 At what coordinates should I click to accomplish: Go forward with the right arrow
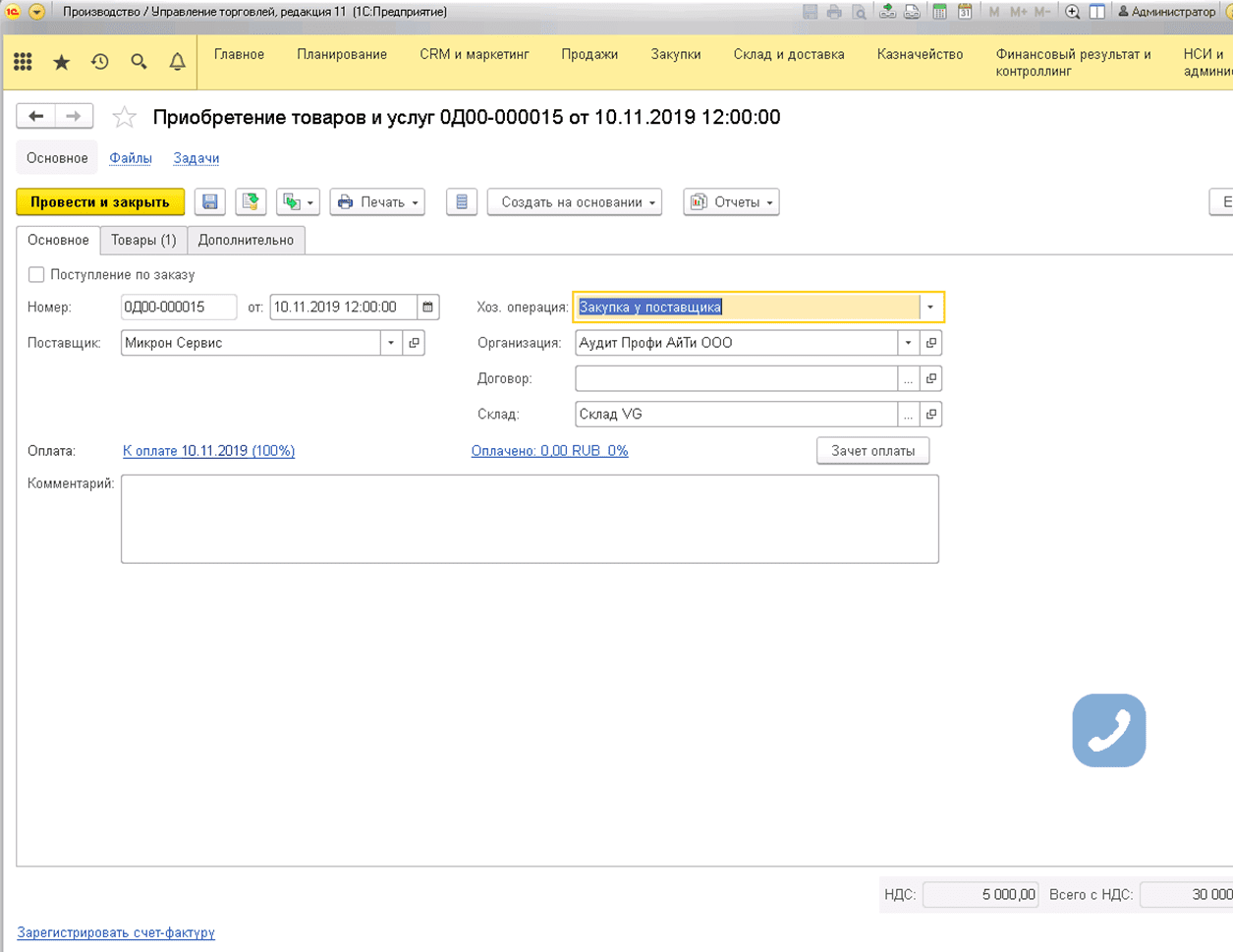(74, 116)
